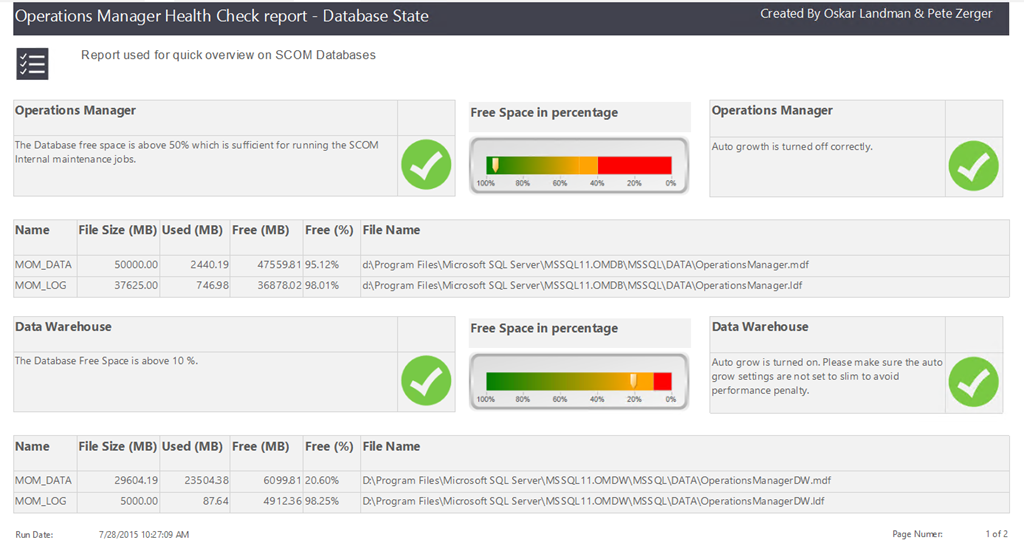
Task: Click the used value 23504.38
Action: (206, 480)
